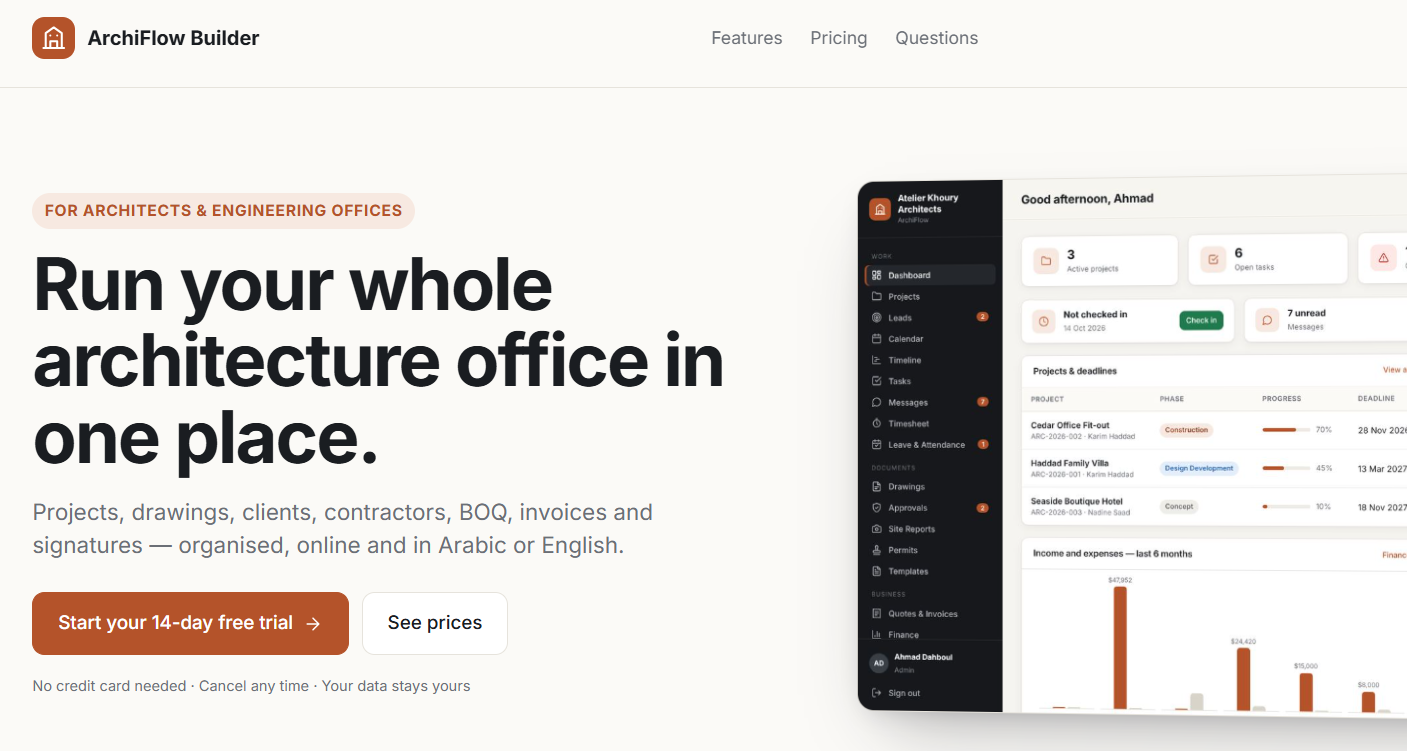Click the Design Development phase tag

pos(1199,468)
